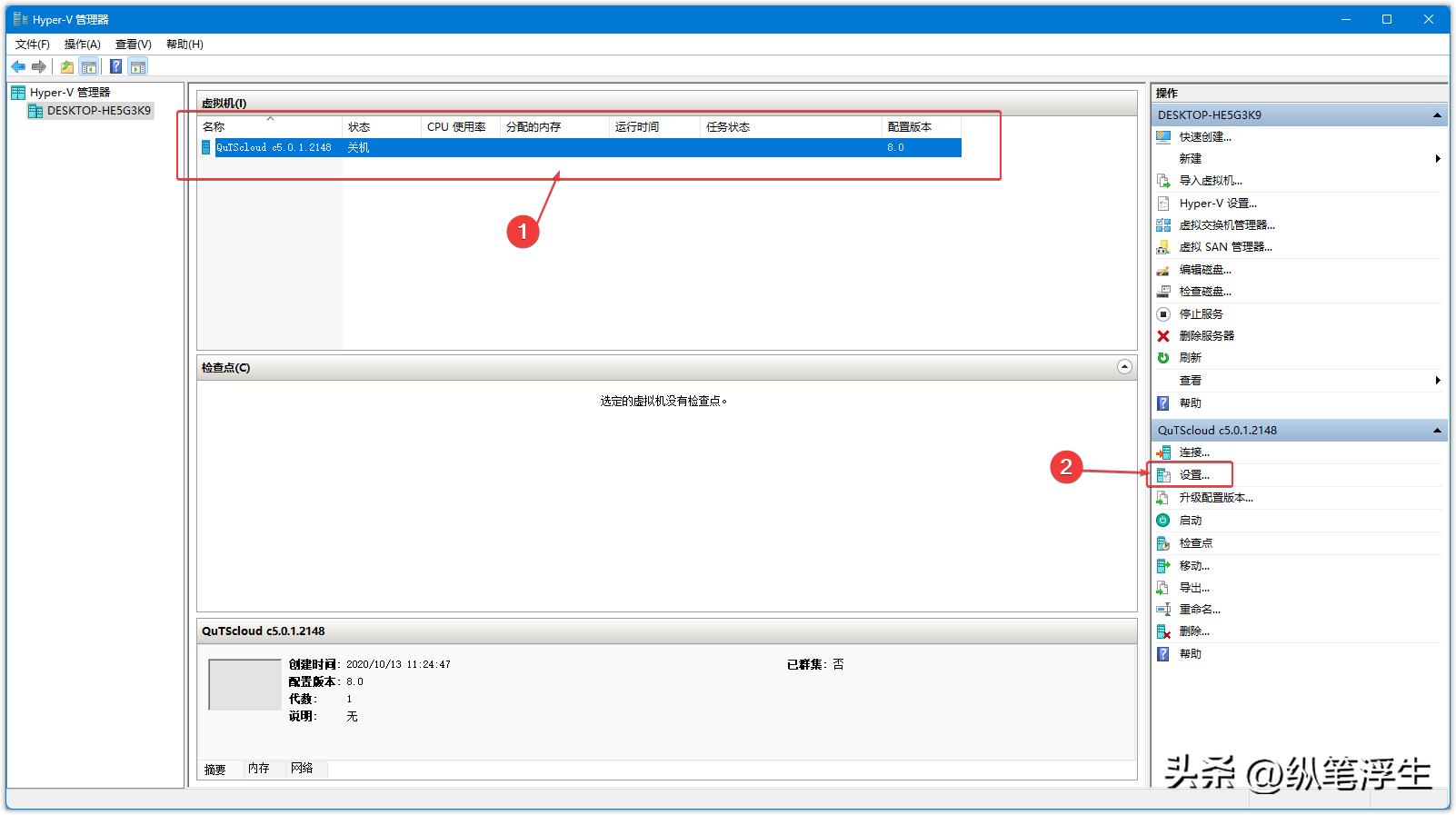
Task: Collapse the QuTScloud c5.0.1.2148 Actions pane section
Action: [1437, 431]
